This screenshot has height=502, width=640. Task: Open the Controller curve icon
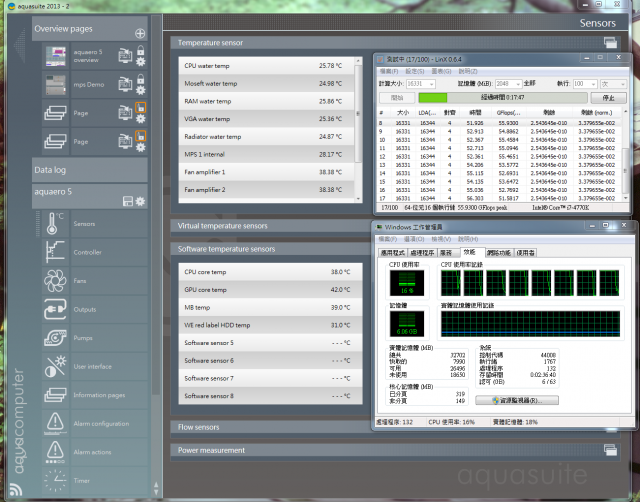[55, 252]
